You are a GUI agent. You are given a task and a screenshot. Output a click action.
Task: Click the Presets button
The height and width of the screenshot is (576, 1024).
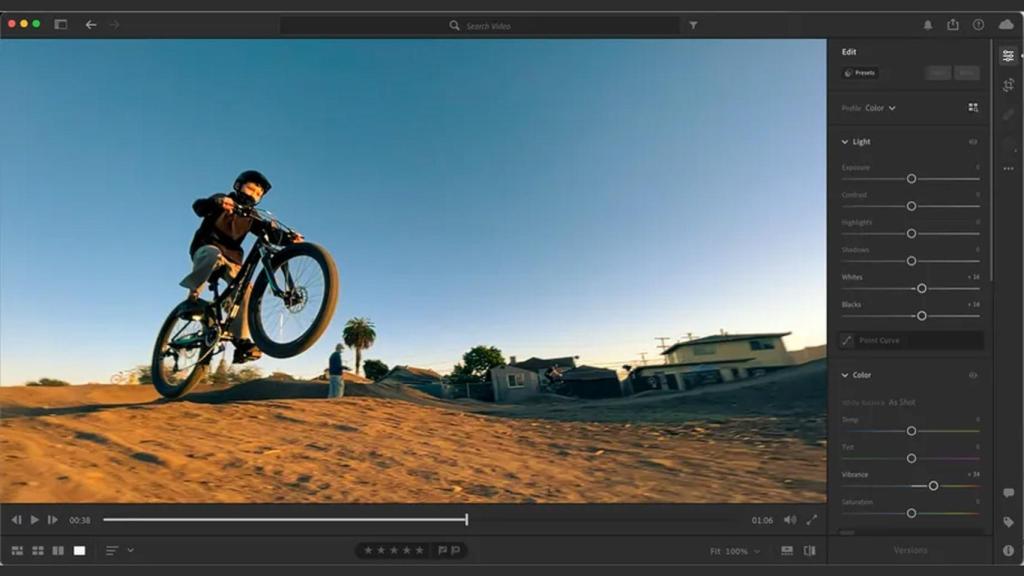coord(860,73)
